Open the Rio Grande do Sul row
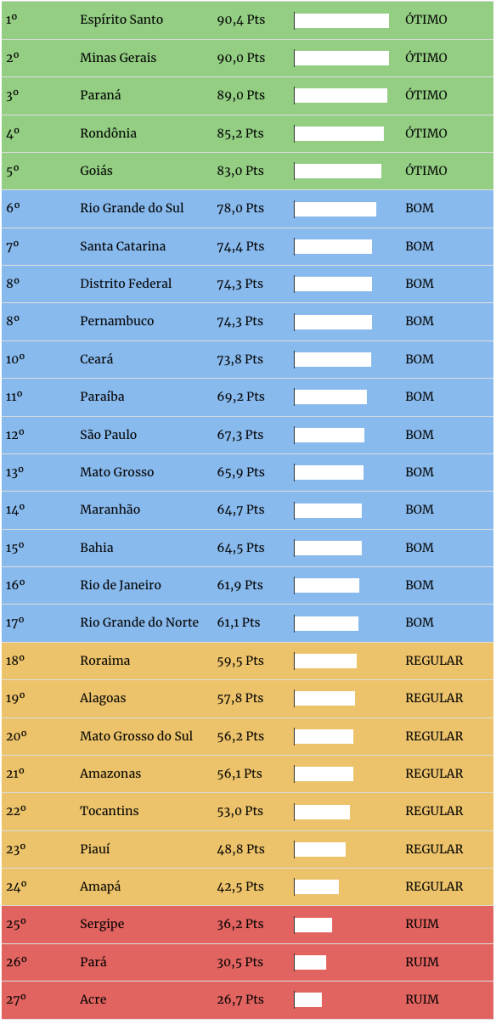 (247, 209)
